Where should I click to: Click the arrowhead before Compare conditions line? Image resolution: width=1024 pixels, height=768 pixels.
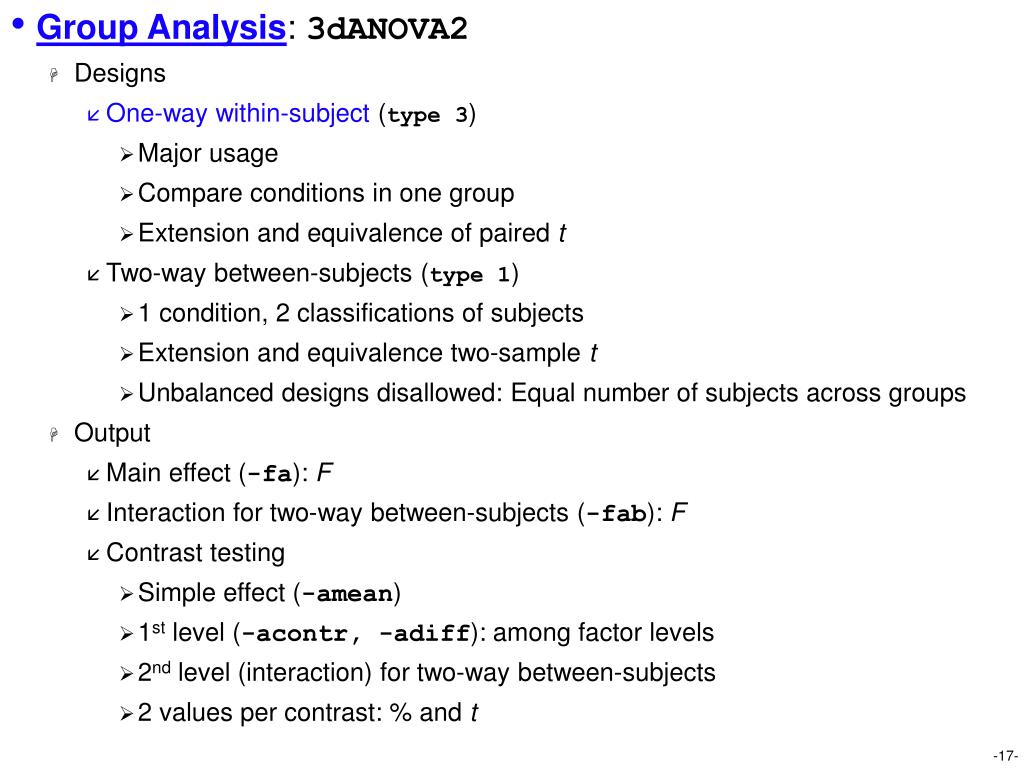pyautogui.click(x=127, y=195)
